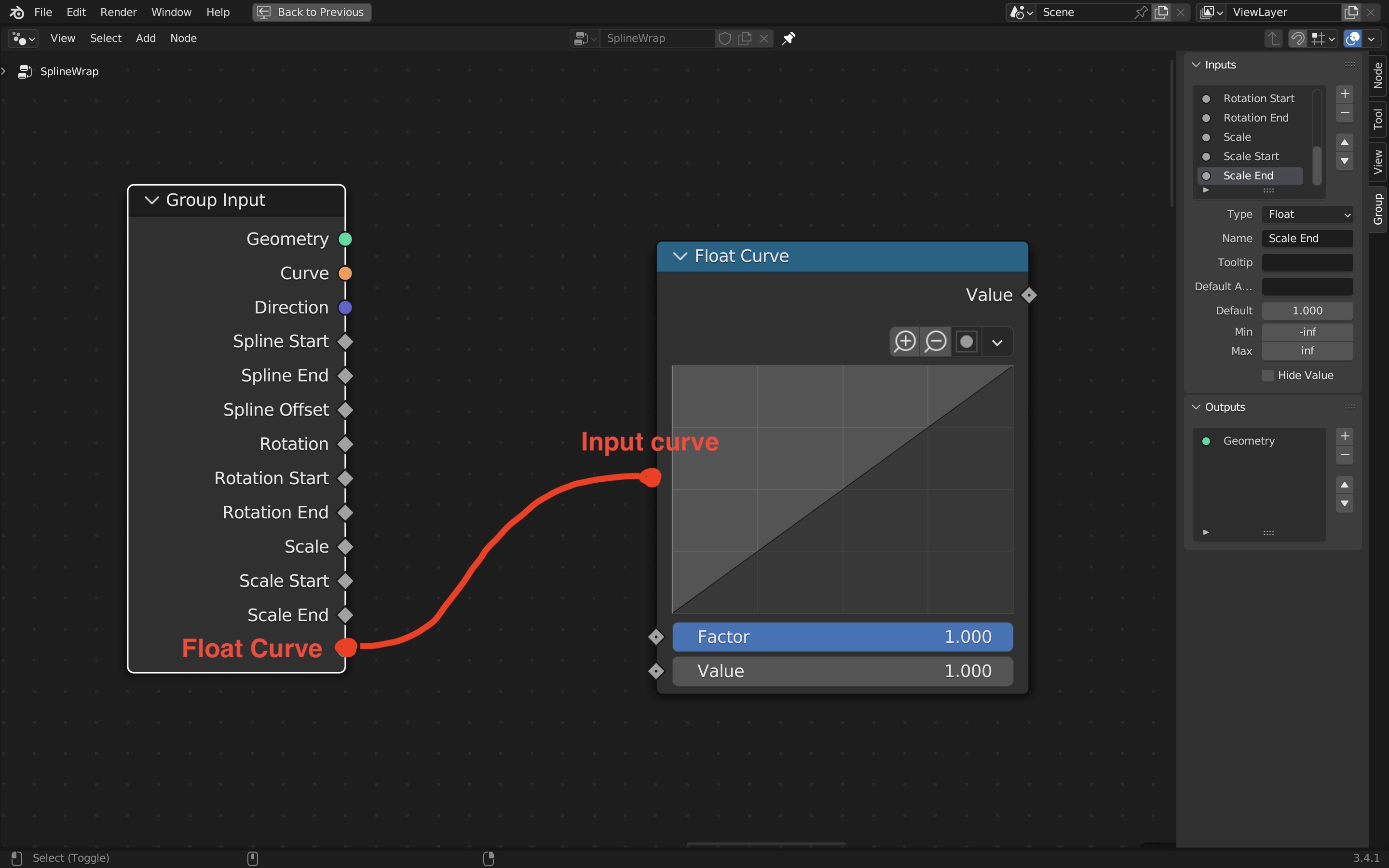Click the go to parent node tree icon
The width and height of the screenshot is (1389, 868).
1274,39
